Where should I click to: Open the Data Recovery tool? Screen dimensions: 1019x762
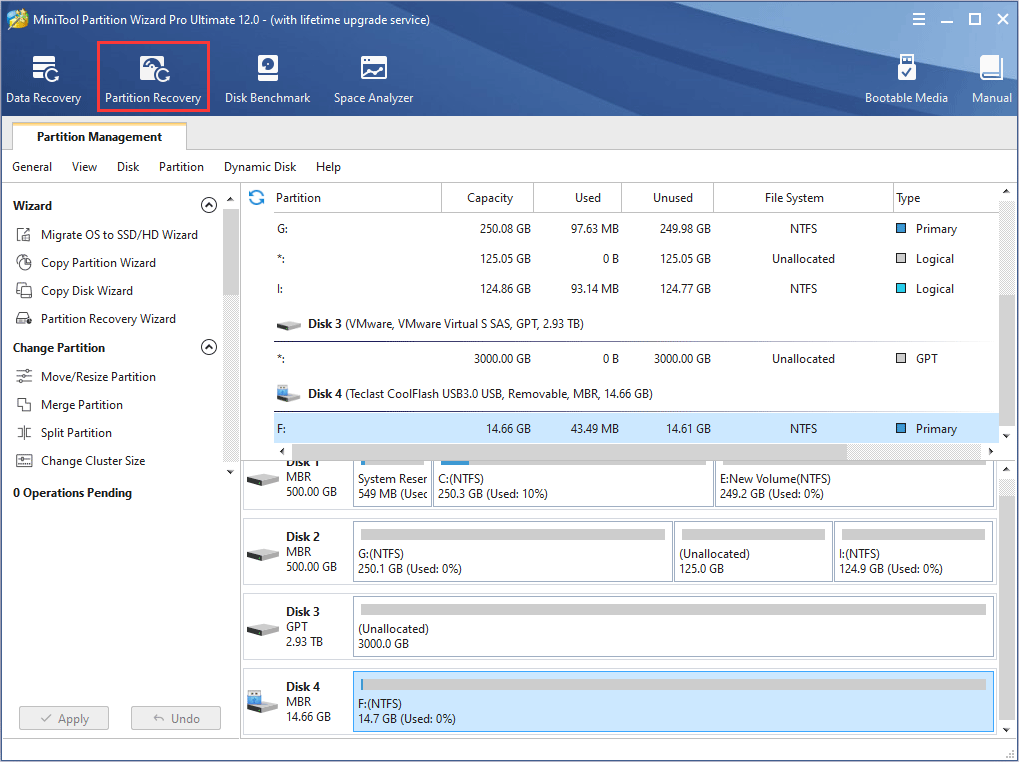(44, 79)
